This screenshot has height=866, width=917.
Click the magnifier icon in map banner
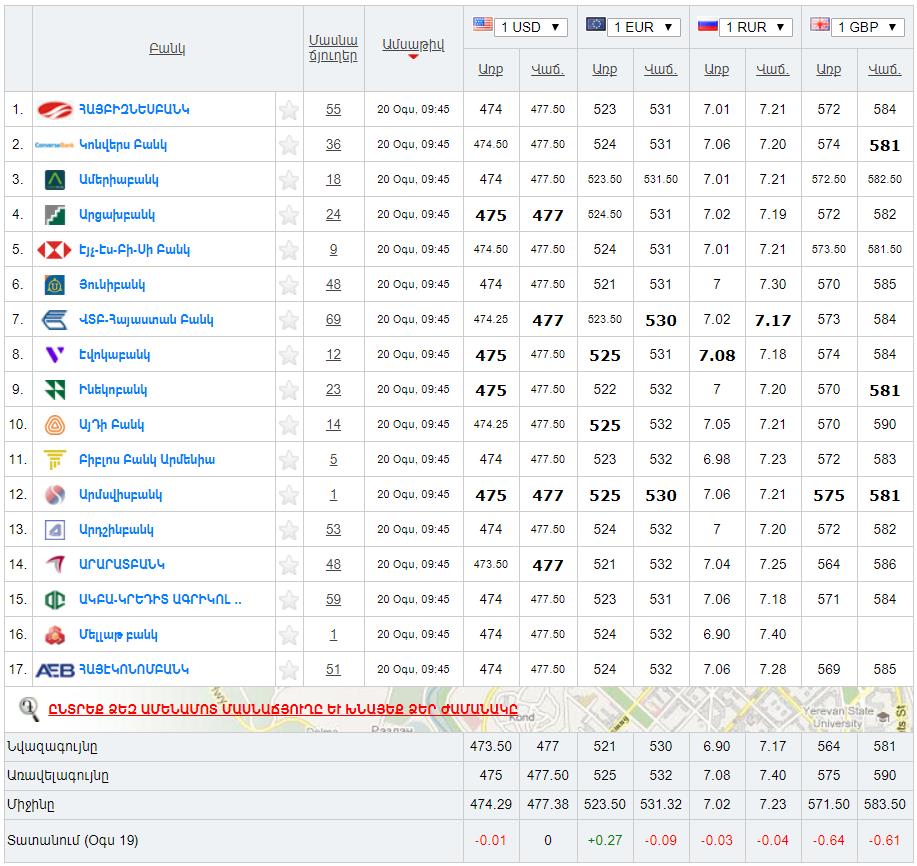(29, 709)
